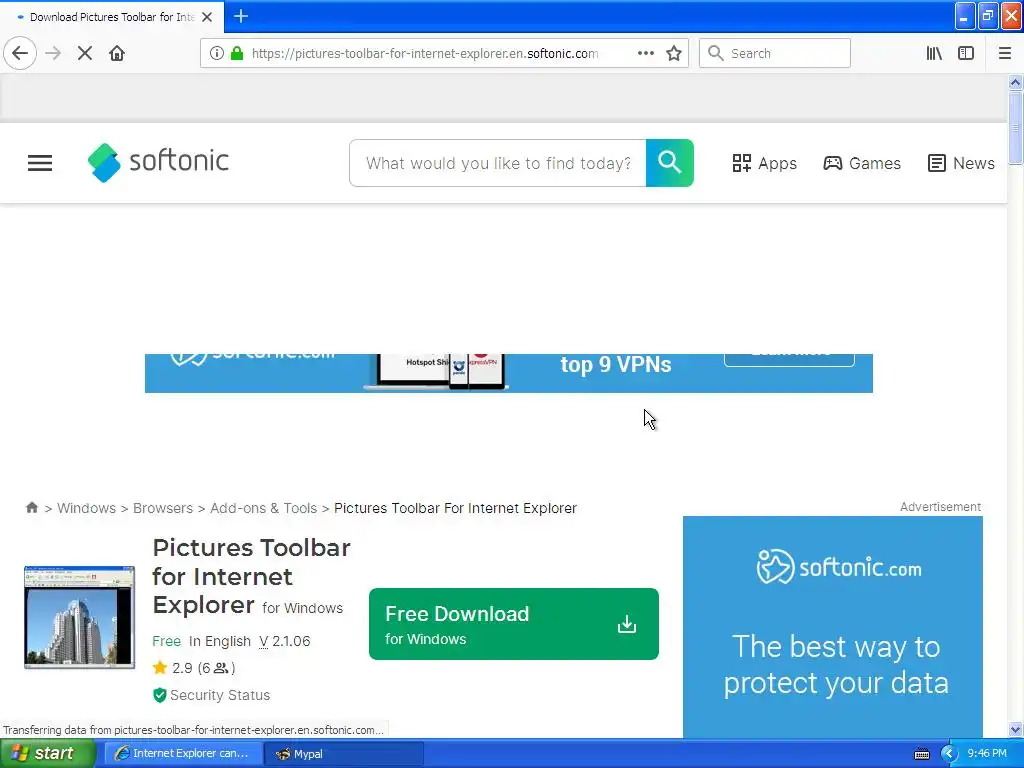Open the browser hamburger menu
Screen dimensions: 1024x768
[1004, 53]
